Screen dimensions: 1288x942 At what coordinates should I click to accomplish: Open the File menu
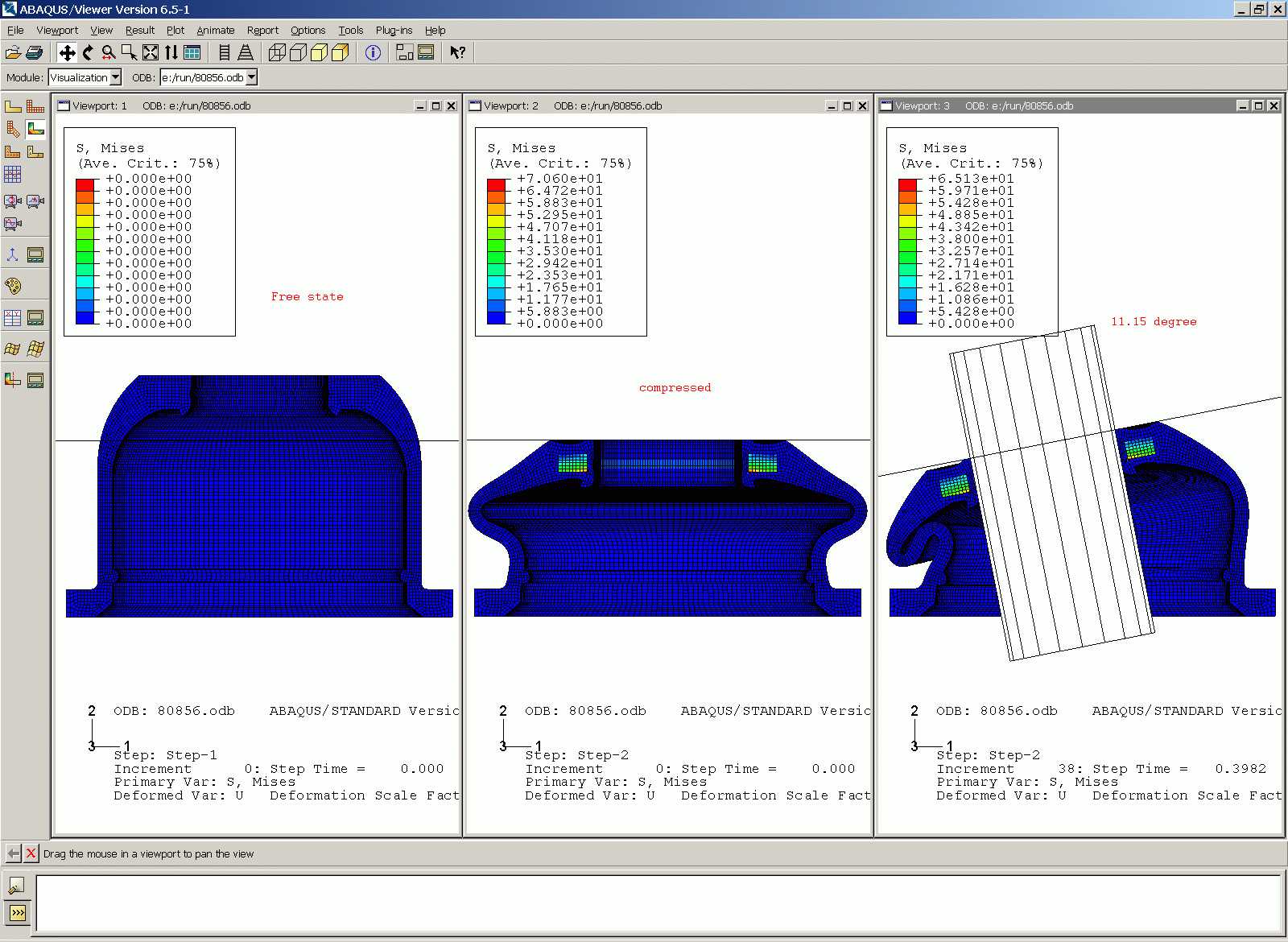(15, 31)
